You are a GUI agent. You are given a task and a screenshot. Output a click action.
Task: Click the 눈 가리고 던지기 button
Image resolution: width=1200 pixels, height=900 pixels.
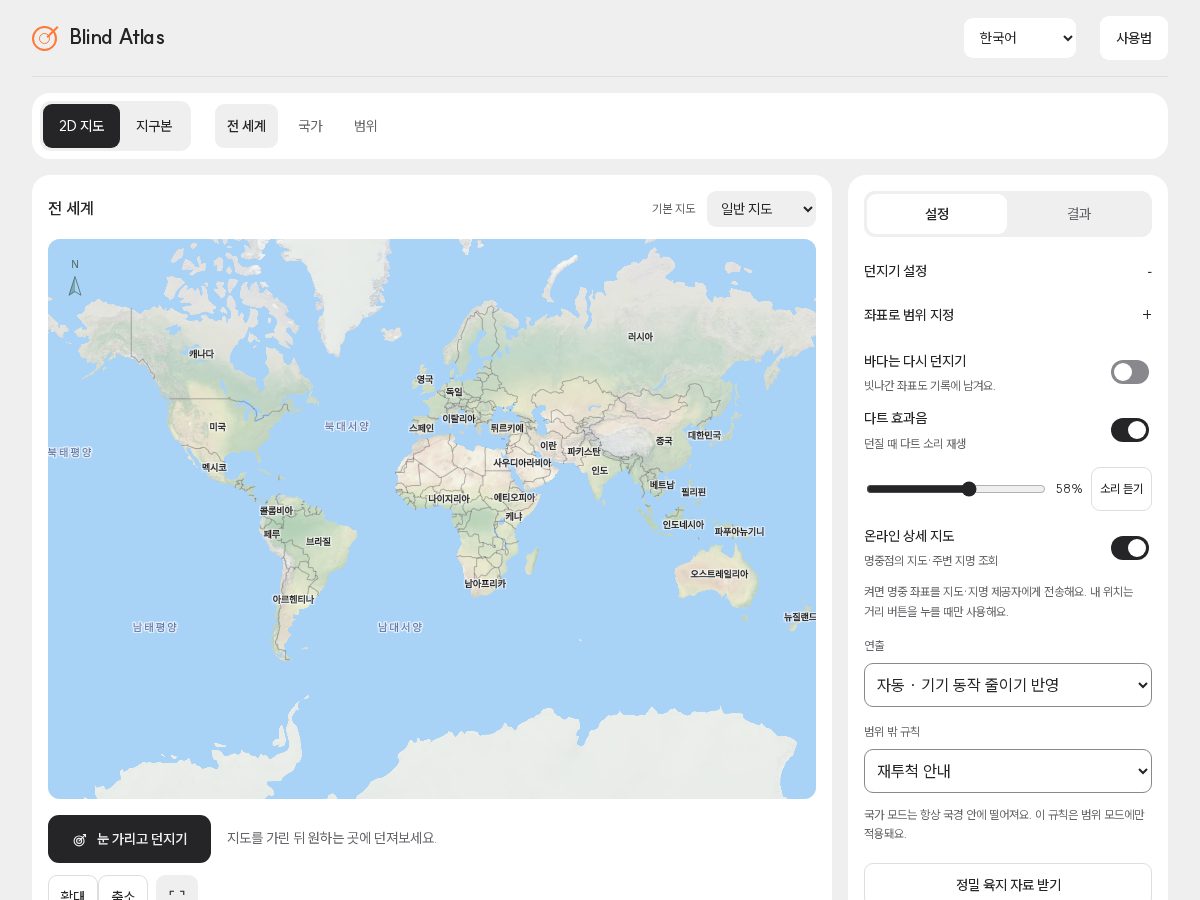click(129, 839)
